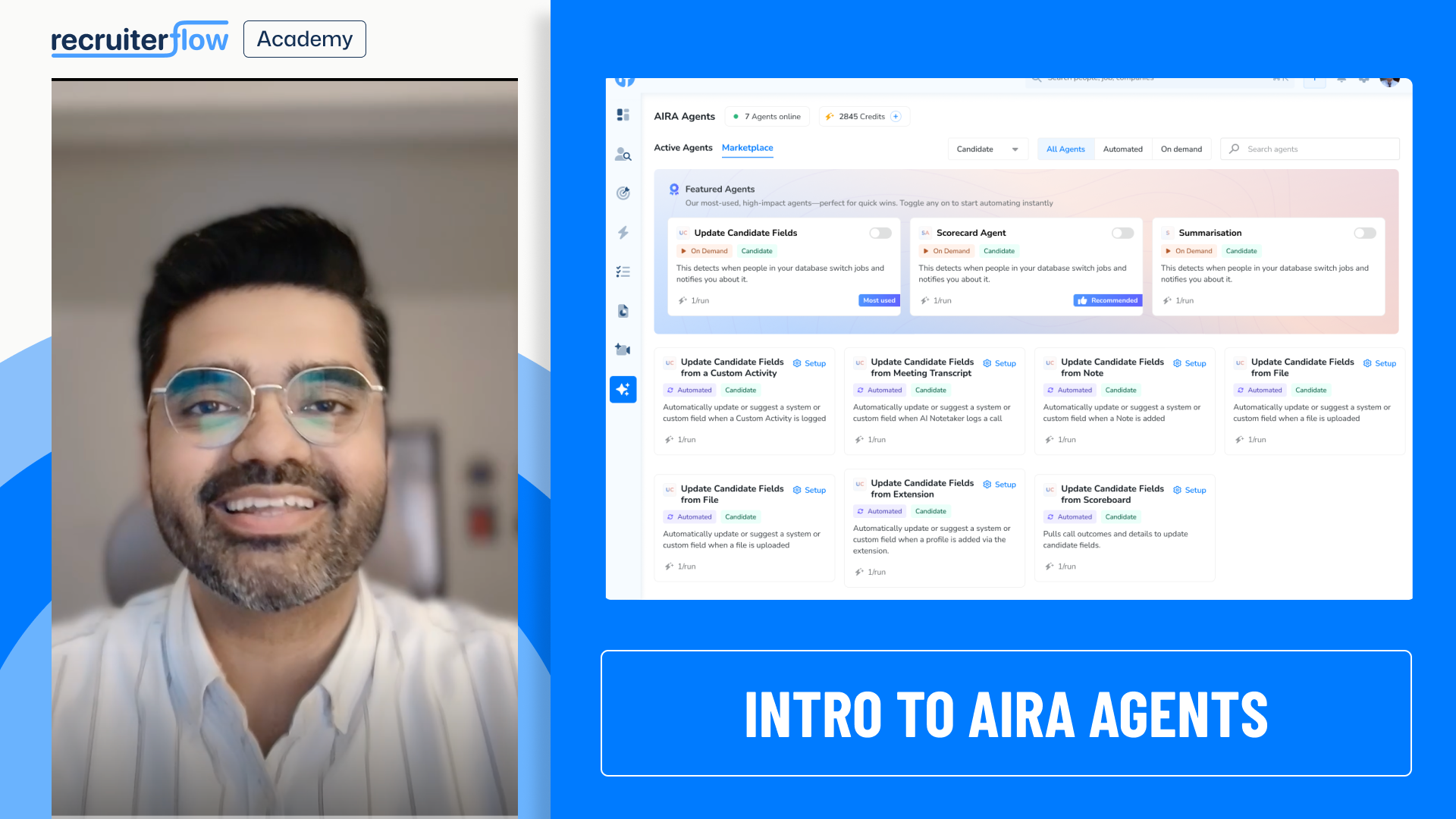The width and height of the screenshot is (1456, 819).
Task: Open people search icon in sidebar
Action: coord(623,154)
